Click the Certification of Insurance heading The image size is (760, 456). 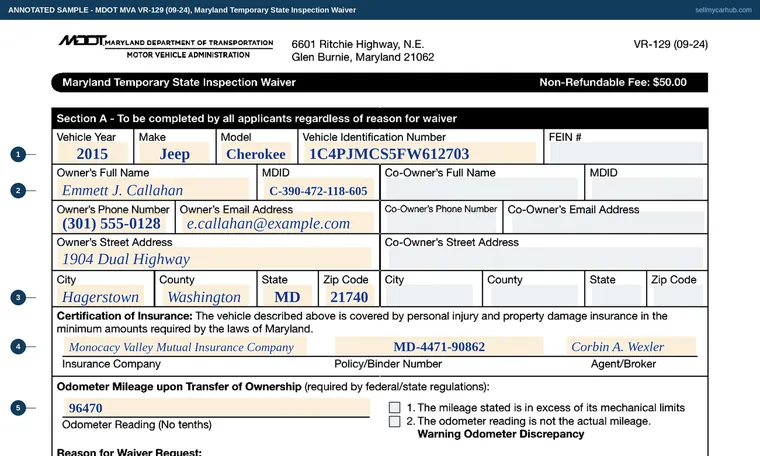tap(125, 316)
